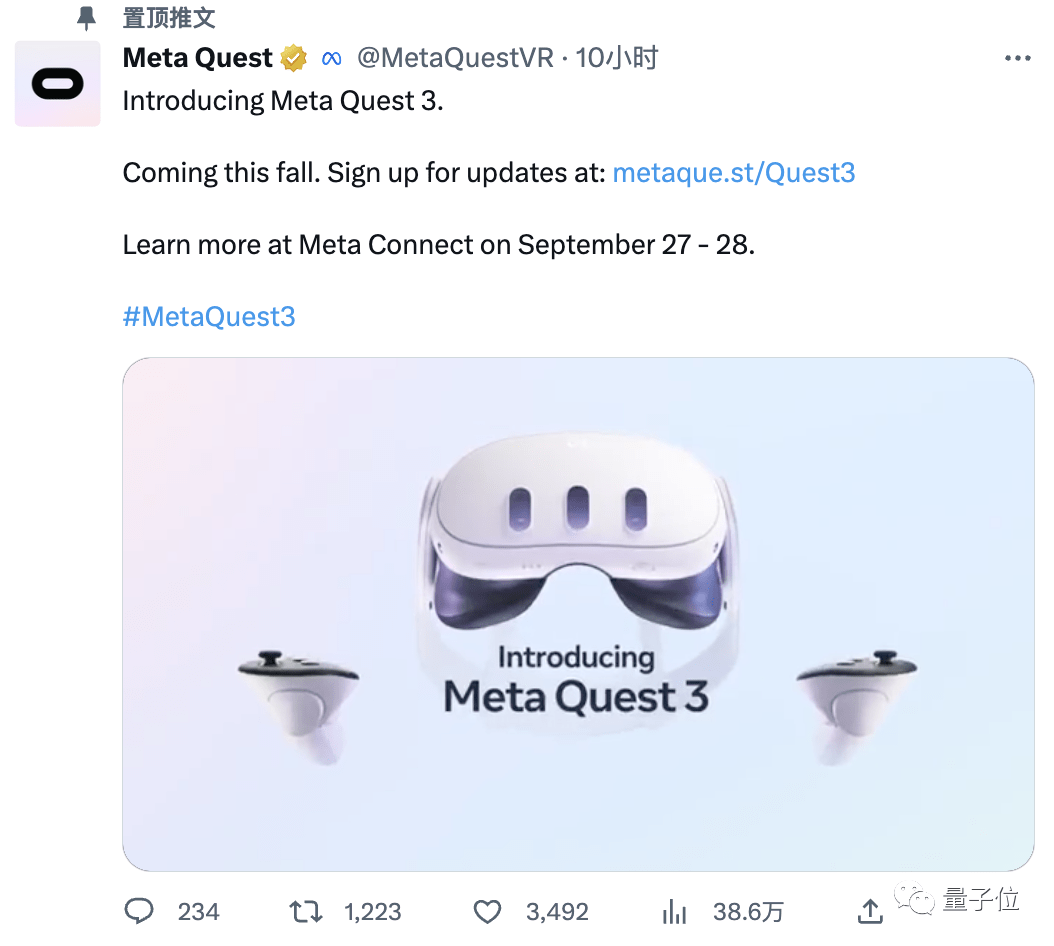Screen dimensions: 1054x946
Task: Open the #MetaQuest3 hashtag
Action: [209, 315]
